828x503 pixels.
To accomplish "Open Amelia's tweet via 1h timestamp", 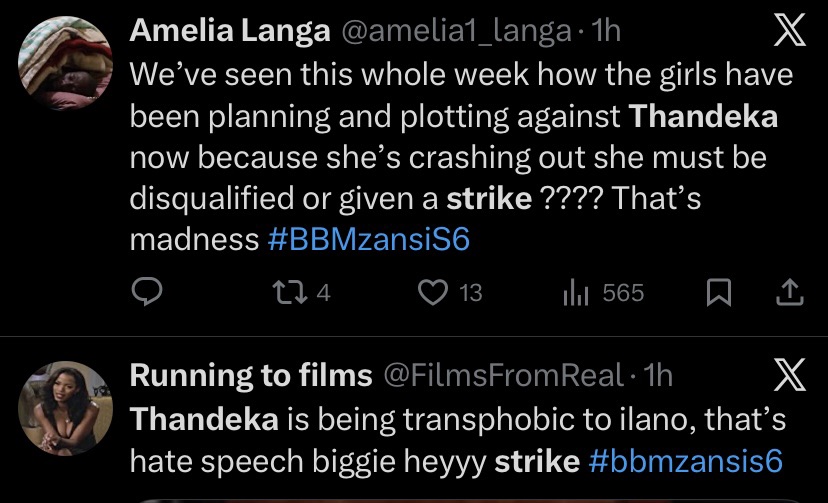I will [x=606, y=32].
